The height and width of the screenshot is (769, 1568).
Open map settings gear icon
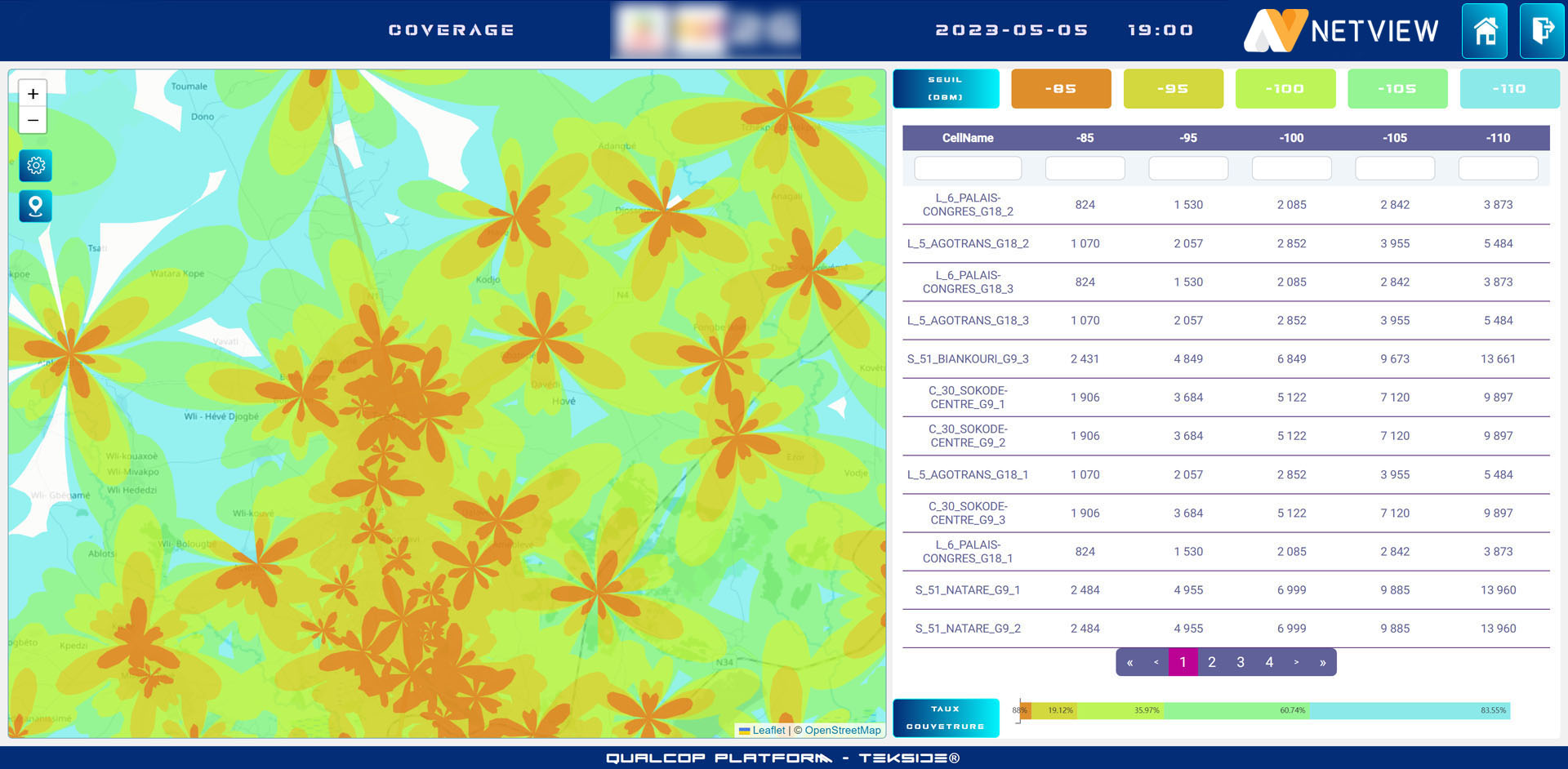(36, 166)
